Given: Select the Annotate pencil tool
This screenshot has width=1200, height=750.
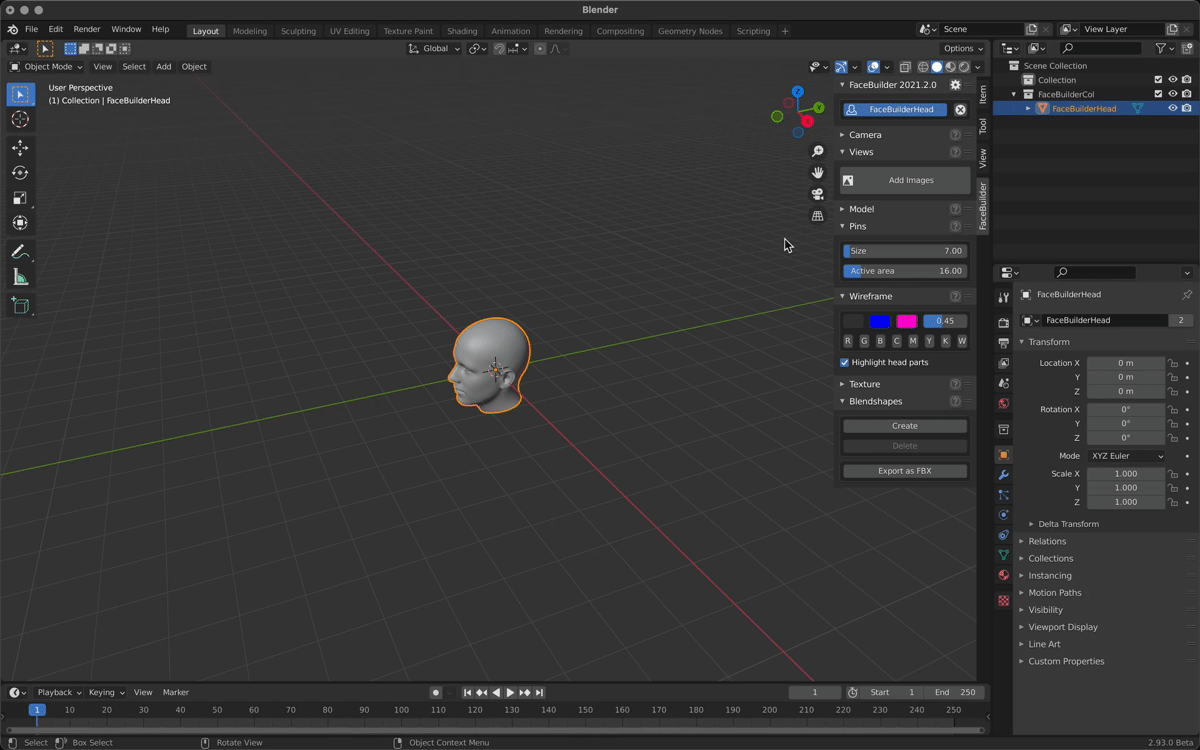Looking at the screenshot, I should (20, 252).
